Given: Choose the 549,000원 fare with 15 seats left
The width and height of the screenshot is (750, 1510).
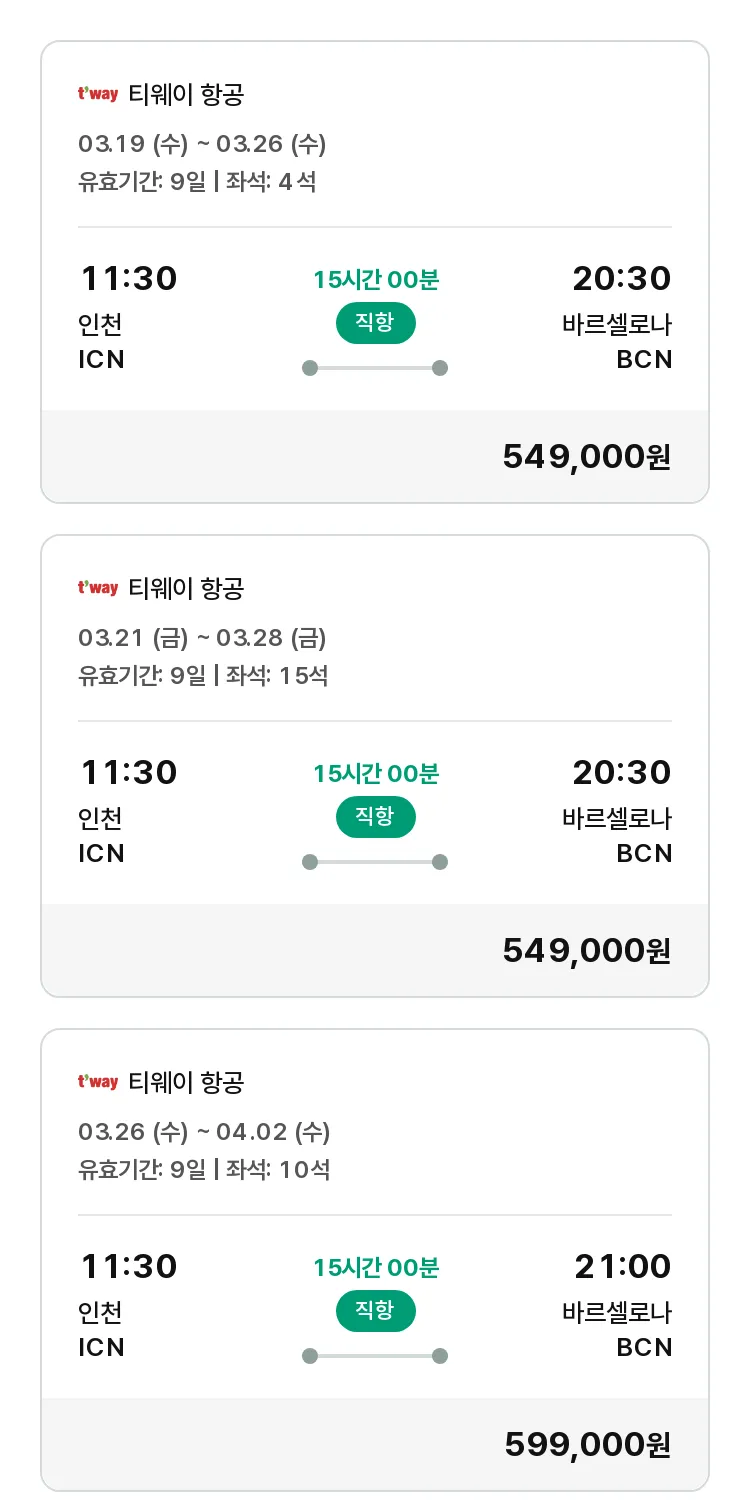Looking at the screenshot, I should (x=586, y=950).
